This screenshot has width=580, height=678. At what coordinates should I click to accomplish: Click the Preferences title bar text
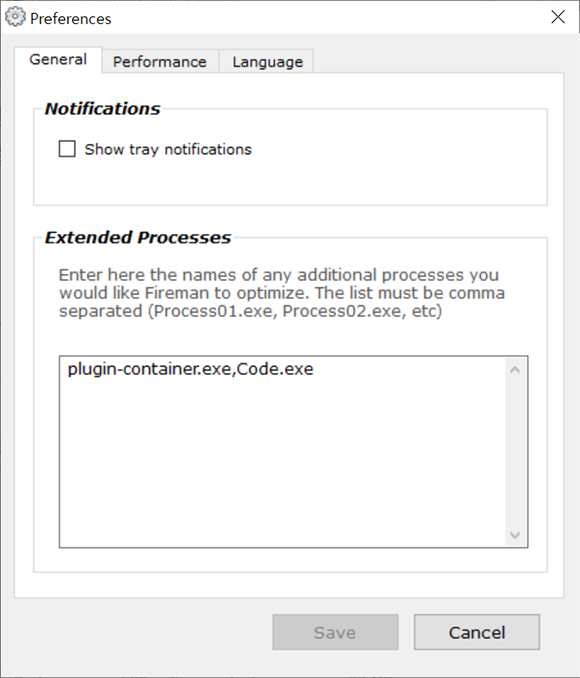click(x=70, y=19)
